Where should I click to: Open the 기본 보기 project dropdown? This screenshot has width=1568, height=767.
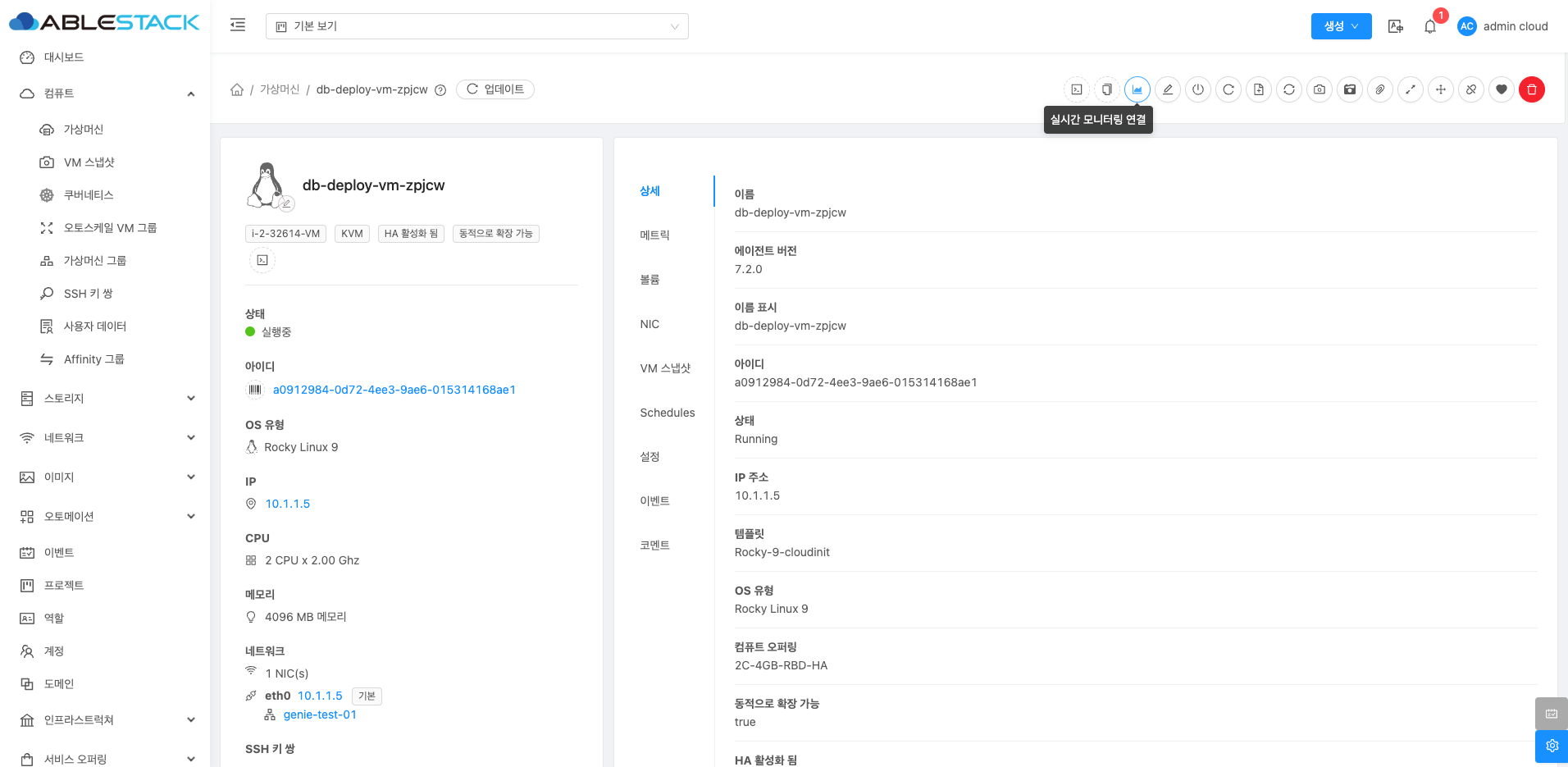(x=476, y=26)
